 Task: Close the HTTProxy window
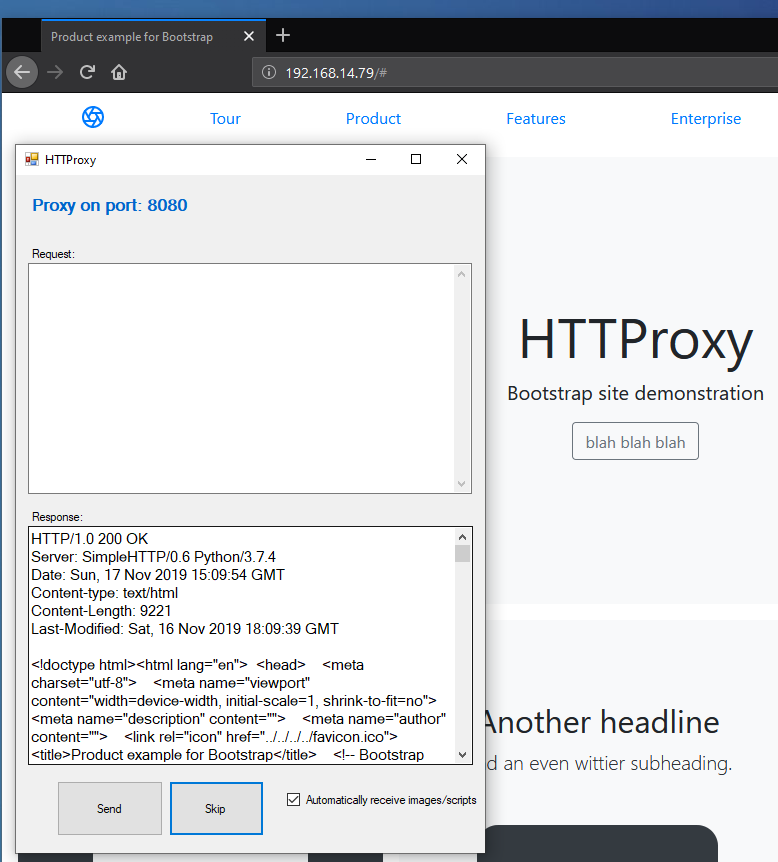tap(462, 159)
